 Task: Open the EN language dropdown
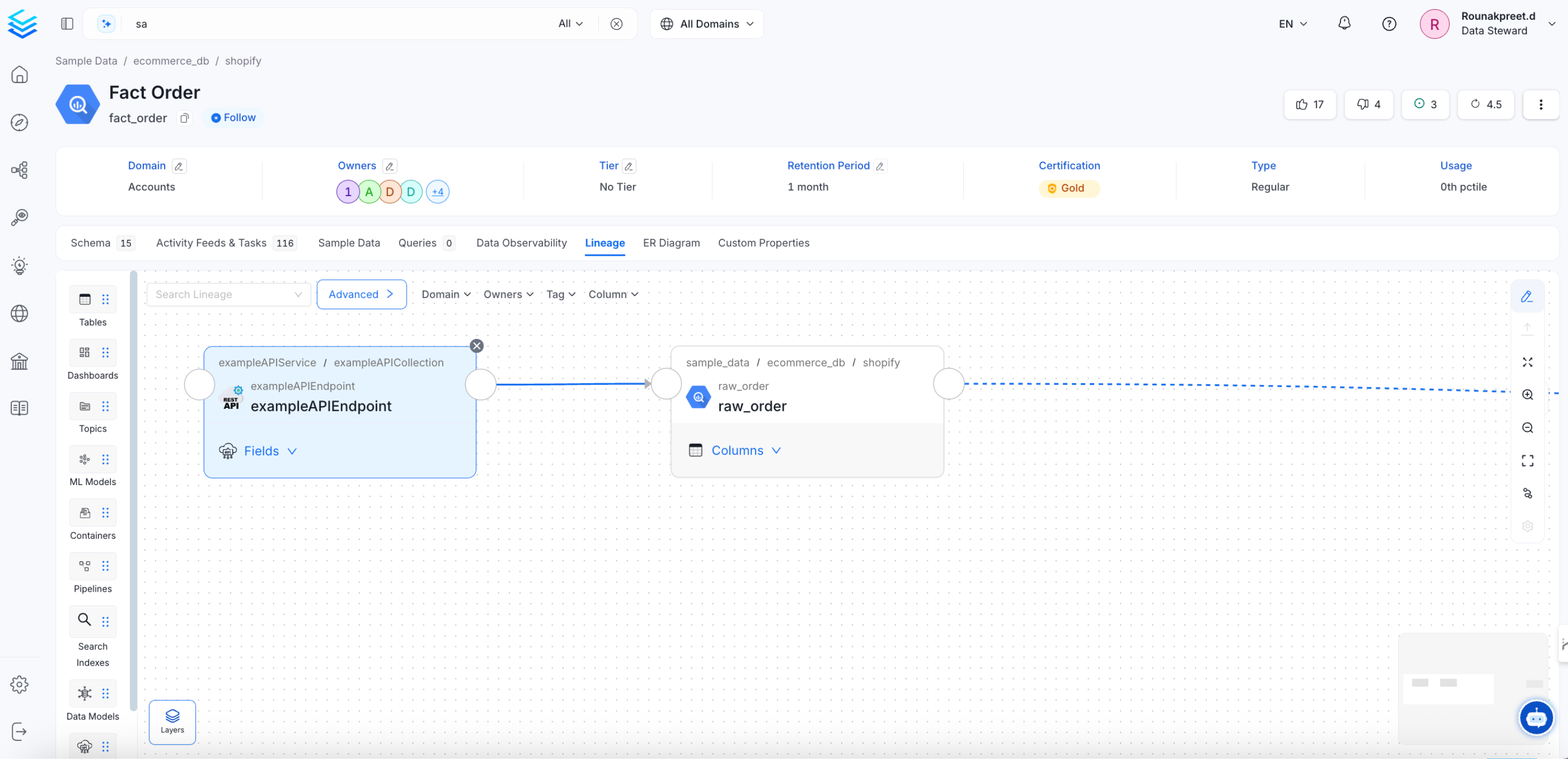[x=1291, y=24]
